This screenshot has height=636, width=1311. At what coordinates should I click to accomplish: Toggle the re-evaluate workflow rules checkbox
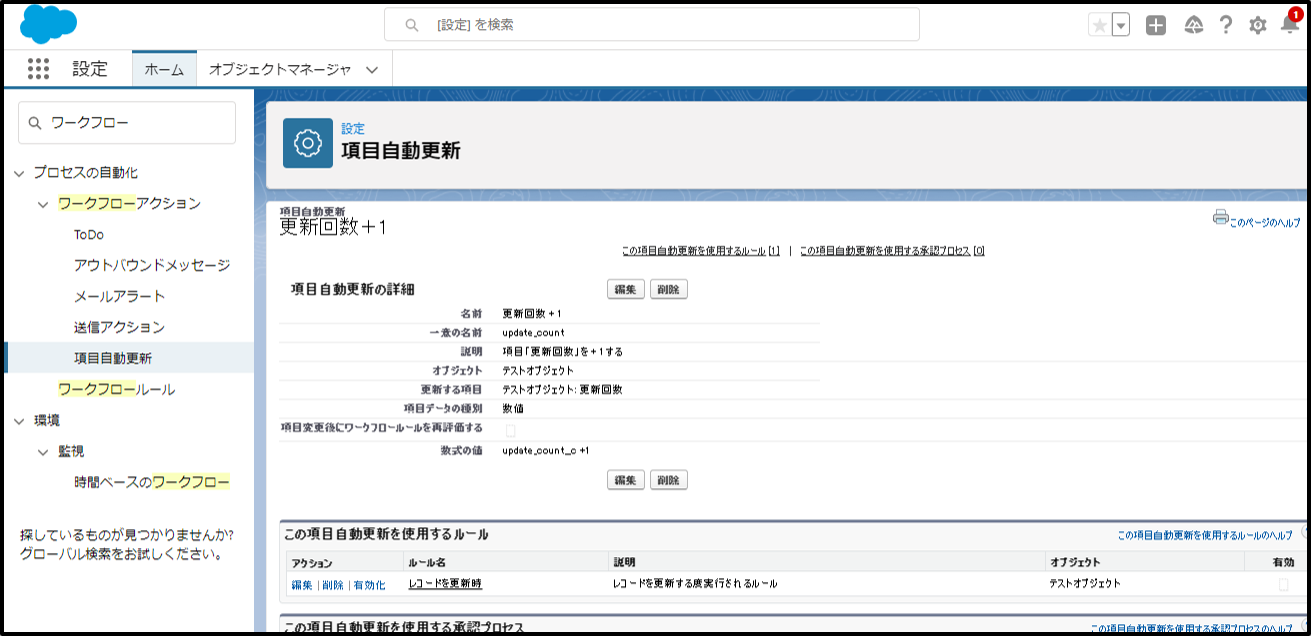pyautogui.click(x=510, y=430)
